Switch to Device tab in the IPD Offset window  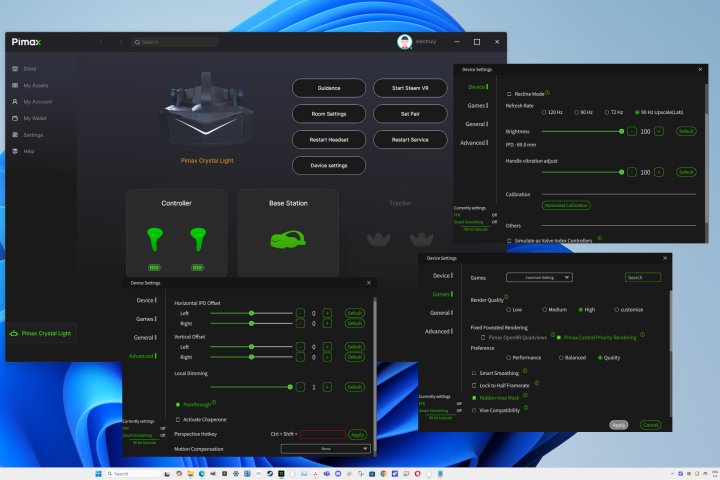click(146, 300)
